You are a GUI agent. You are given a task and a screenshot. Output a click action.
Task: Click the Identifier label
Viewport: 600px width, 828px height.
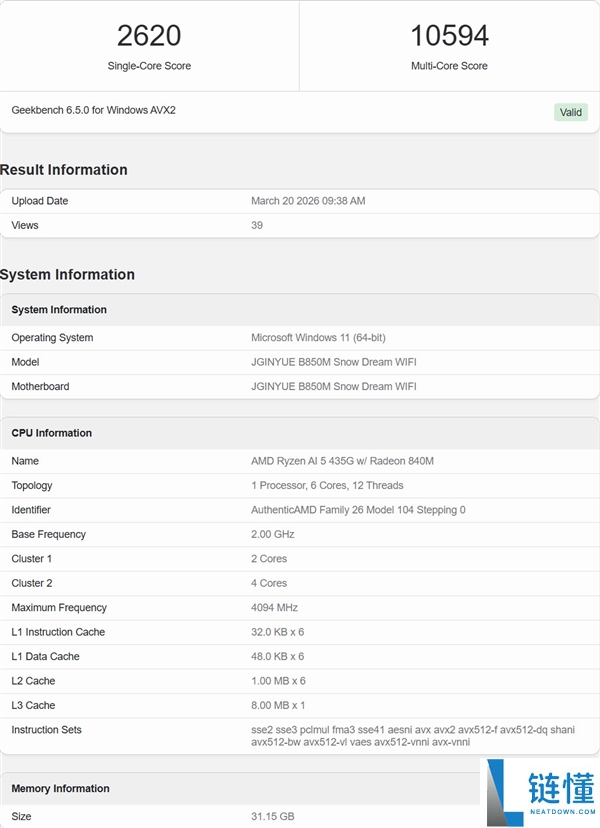[31, 510]
